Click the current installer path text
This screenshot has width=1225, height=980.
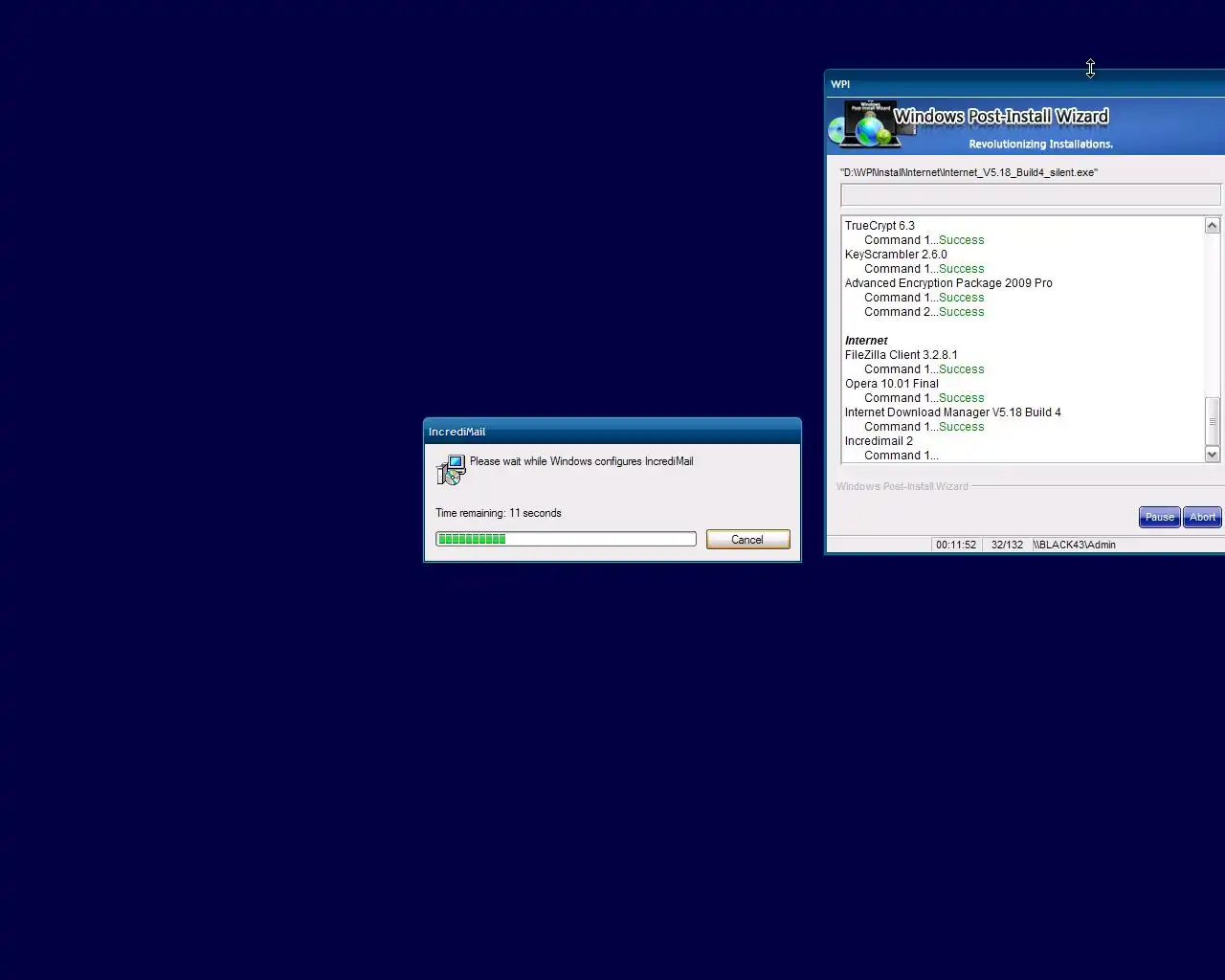click(x=969, y=172)
